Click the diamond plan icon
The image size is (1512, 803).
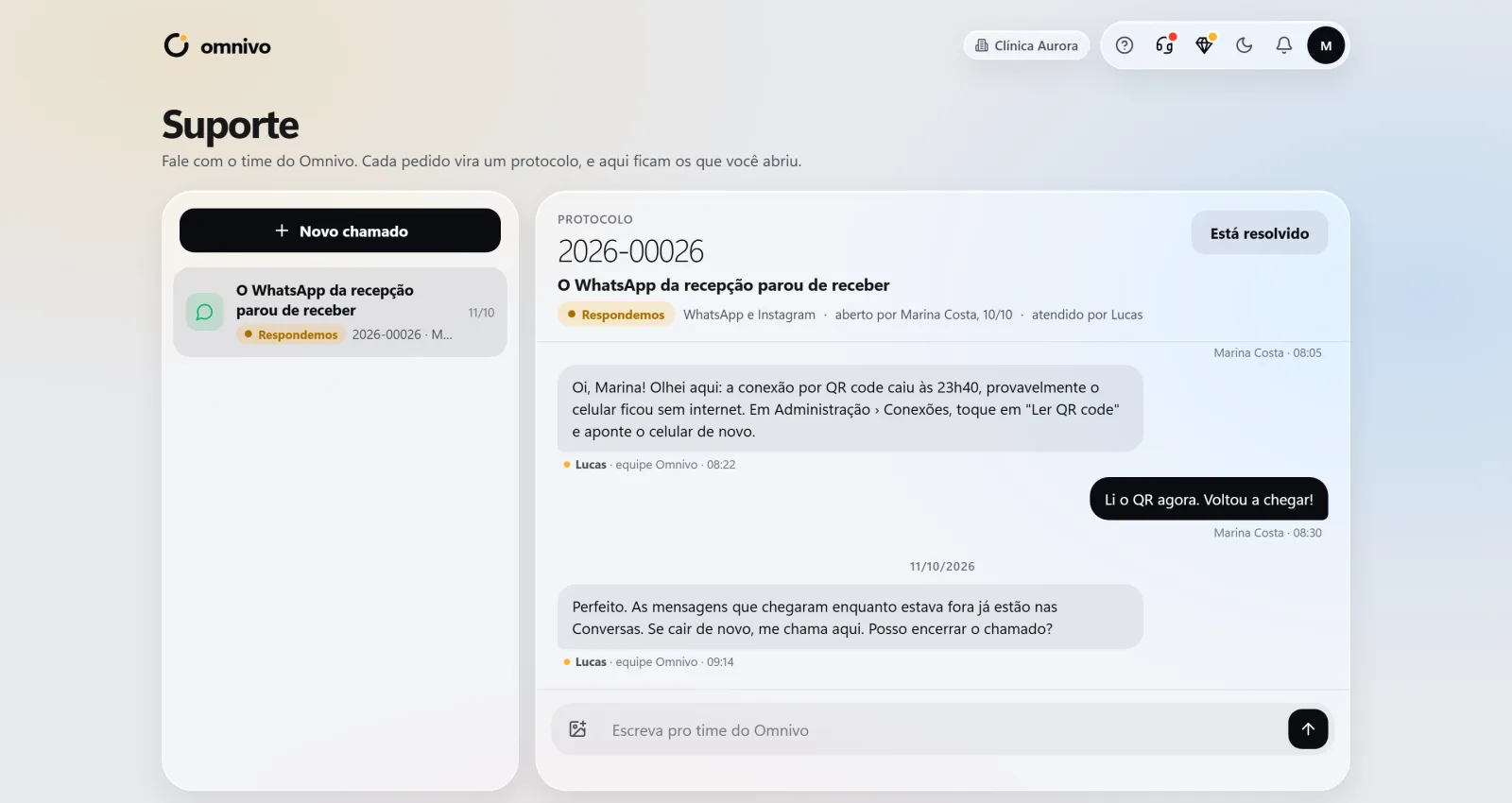(x=1204, y=45)
